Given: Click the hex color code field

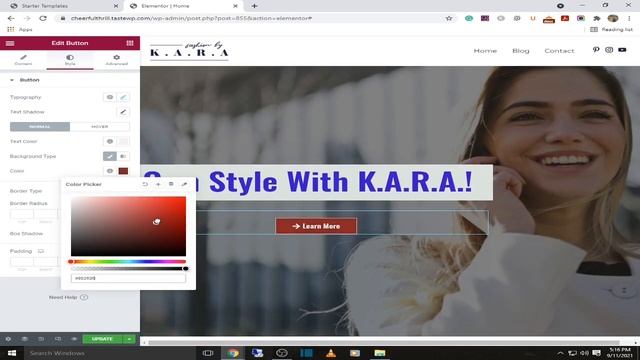Looking at the screenshot, I should (128, 278).
